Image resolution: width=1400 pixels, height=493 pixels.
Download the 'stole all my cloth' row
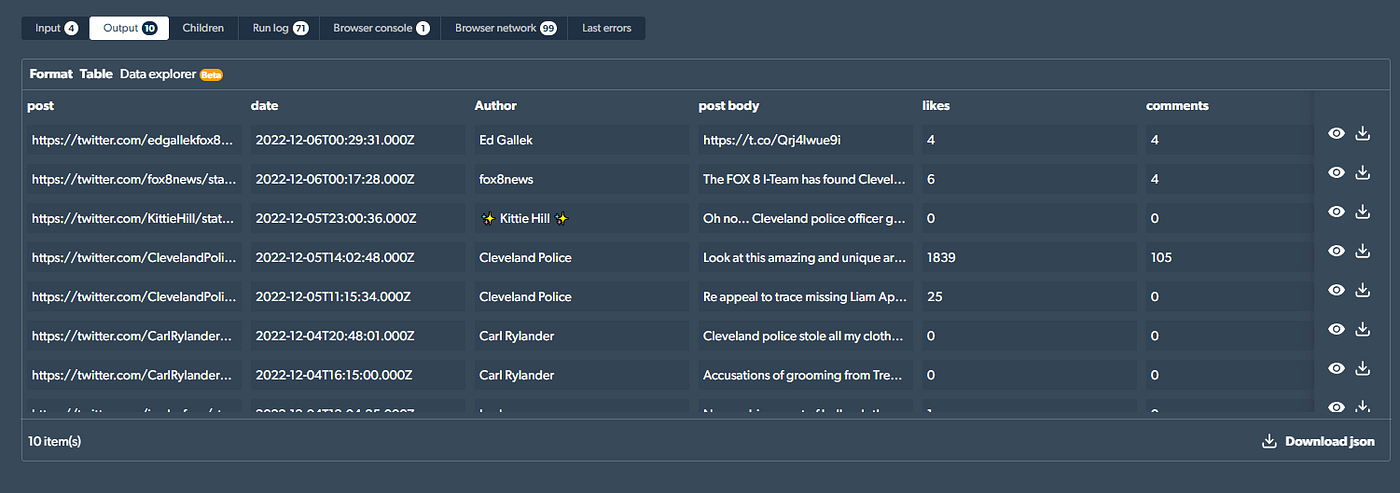tap(1362, 329)
